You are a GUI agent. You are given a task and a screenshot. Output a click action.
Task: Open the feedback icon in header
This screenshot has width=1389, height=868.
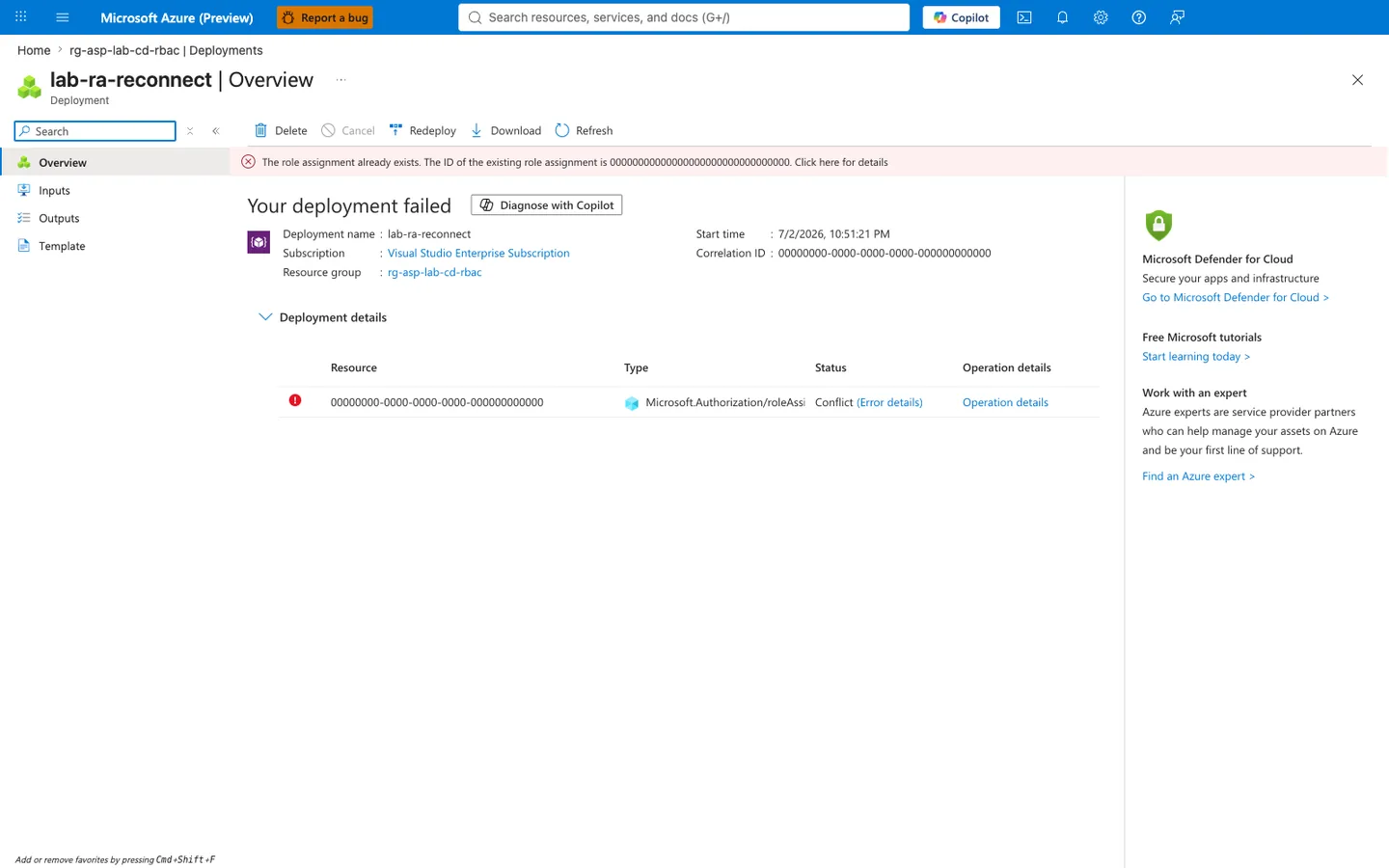pyautogui.click(x=1177, y=17)
